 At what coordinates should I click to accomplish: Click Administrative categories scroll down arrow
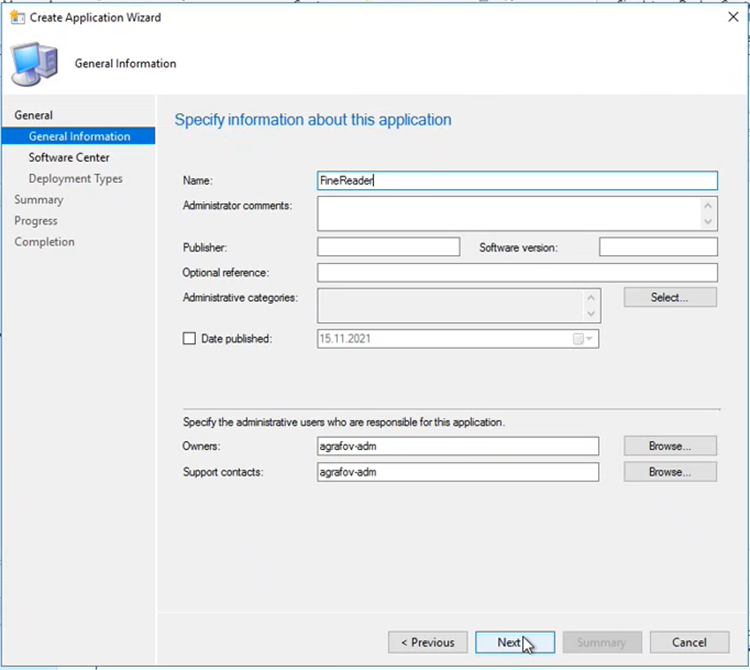coord(591,314)
